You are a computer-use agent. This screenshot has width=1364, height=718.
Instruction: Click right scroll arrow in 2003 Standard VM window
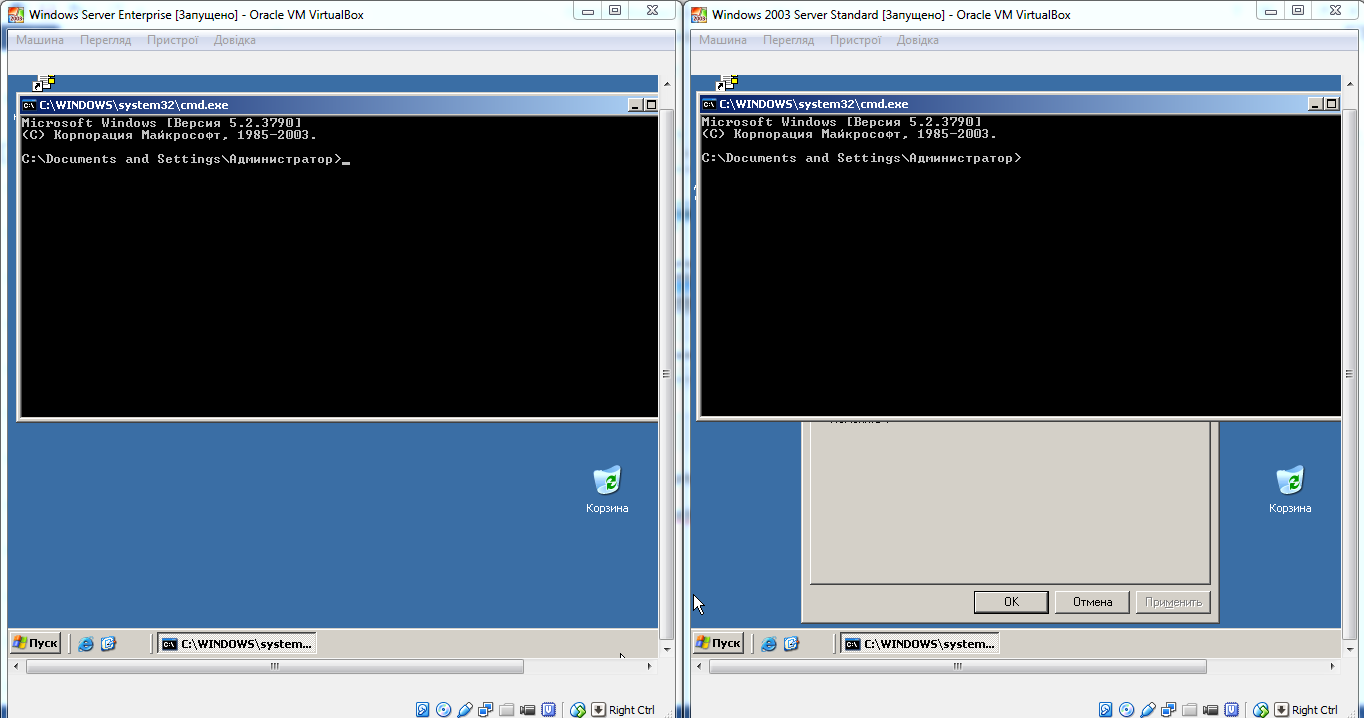click(x=1333, y=666)
